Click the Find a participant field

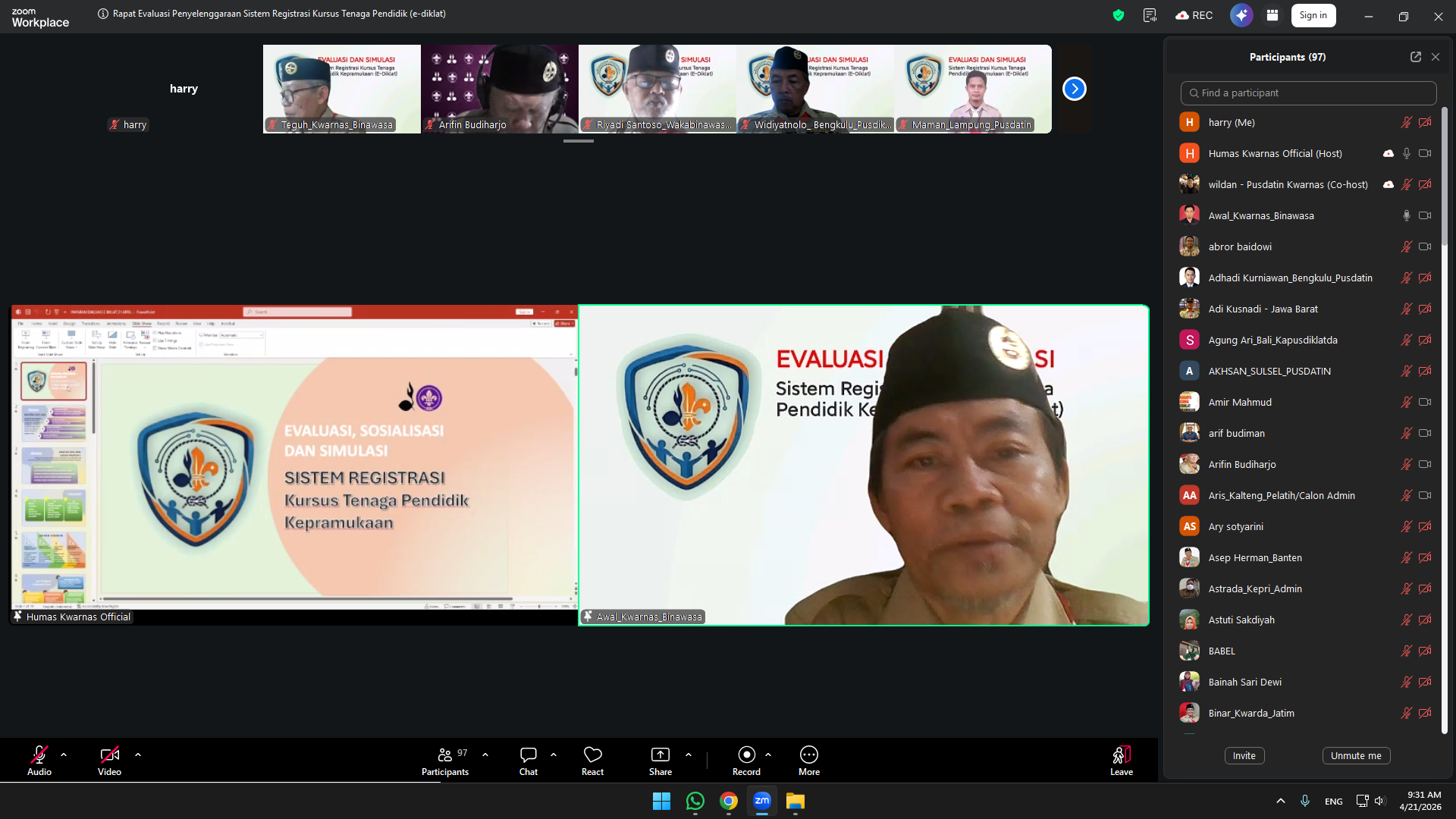[x=1308, y=93]
